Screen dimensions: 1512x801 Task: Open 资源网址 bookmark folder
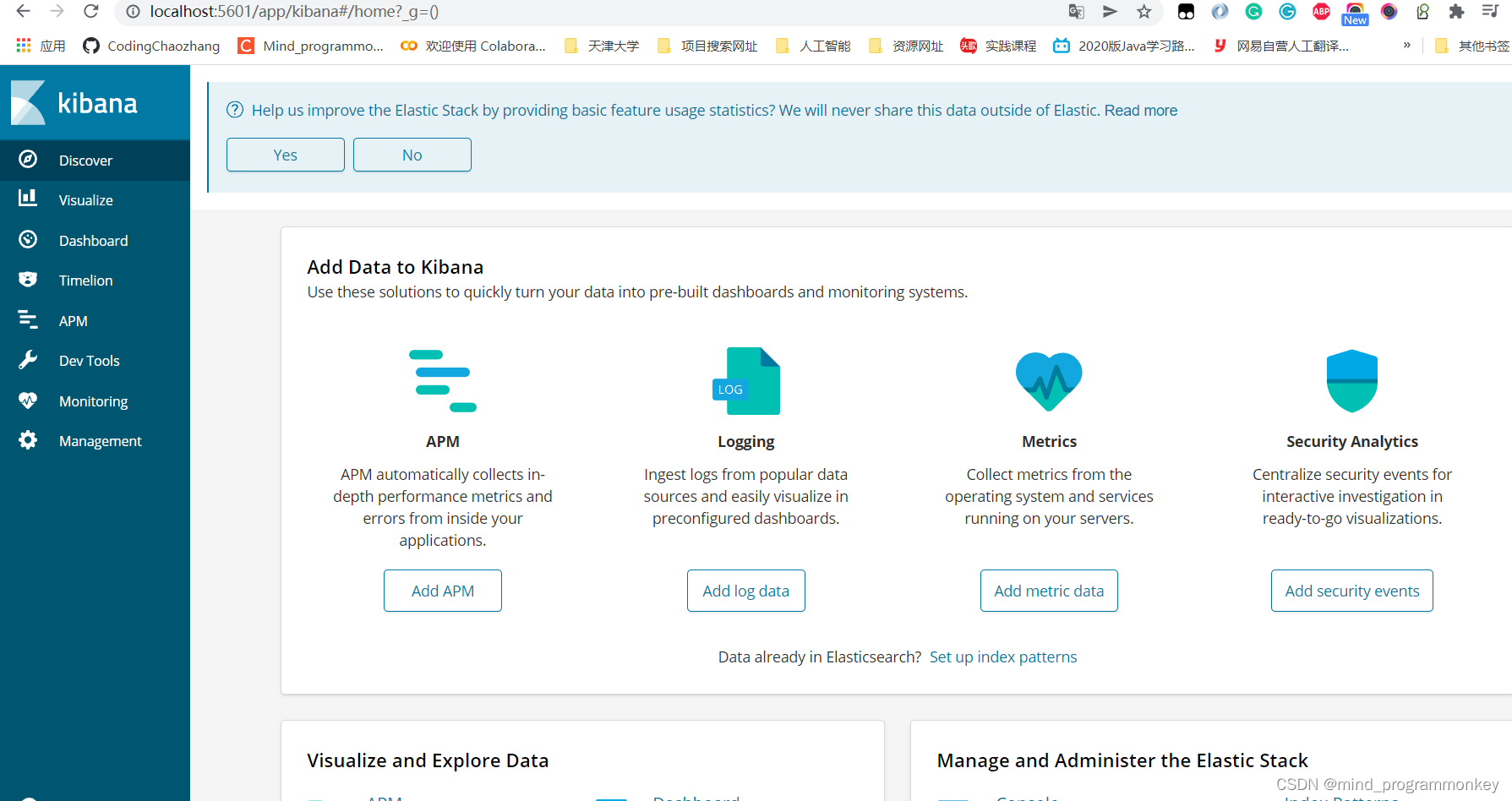click(x=906, y=46)
